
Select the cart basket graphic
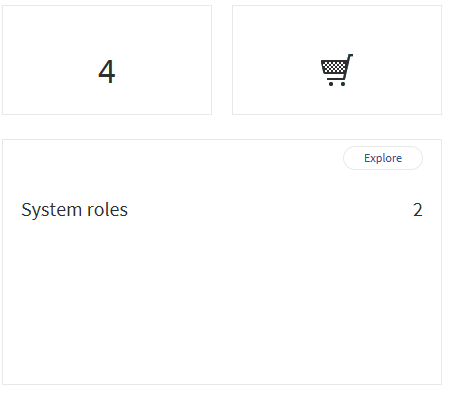pyautogui.click(x=334, y=68)
